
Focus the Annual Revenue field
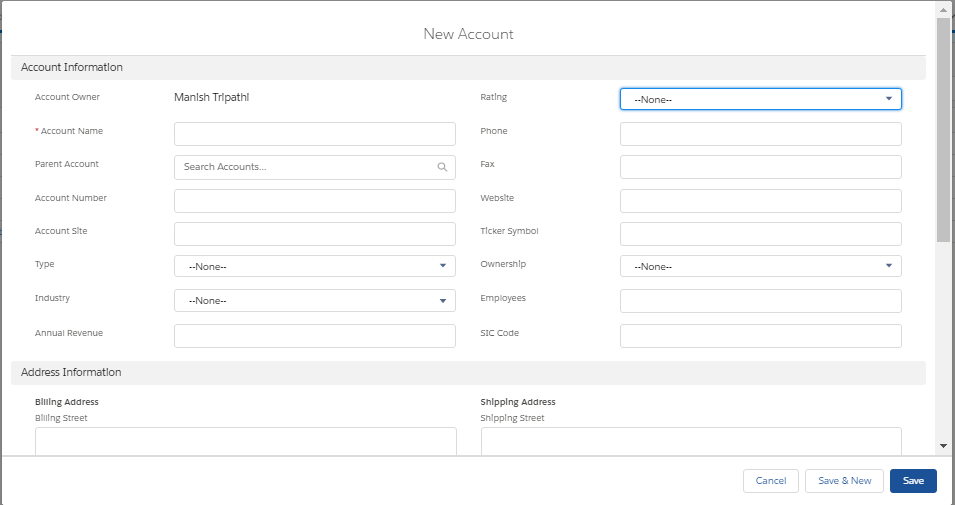tap(314, 336)
